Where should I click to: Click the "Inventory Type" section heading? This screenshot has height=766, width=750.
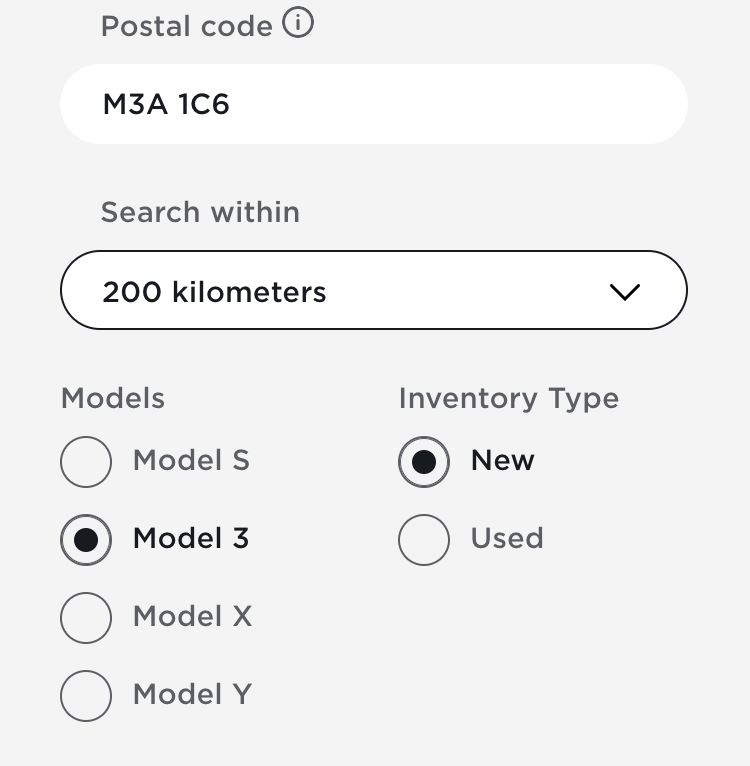point(508,398)
